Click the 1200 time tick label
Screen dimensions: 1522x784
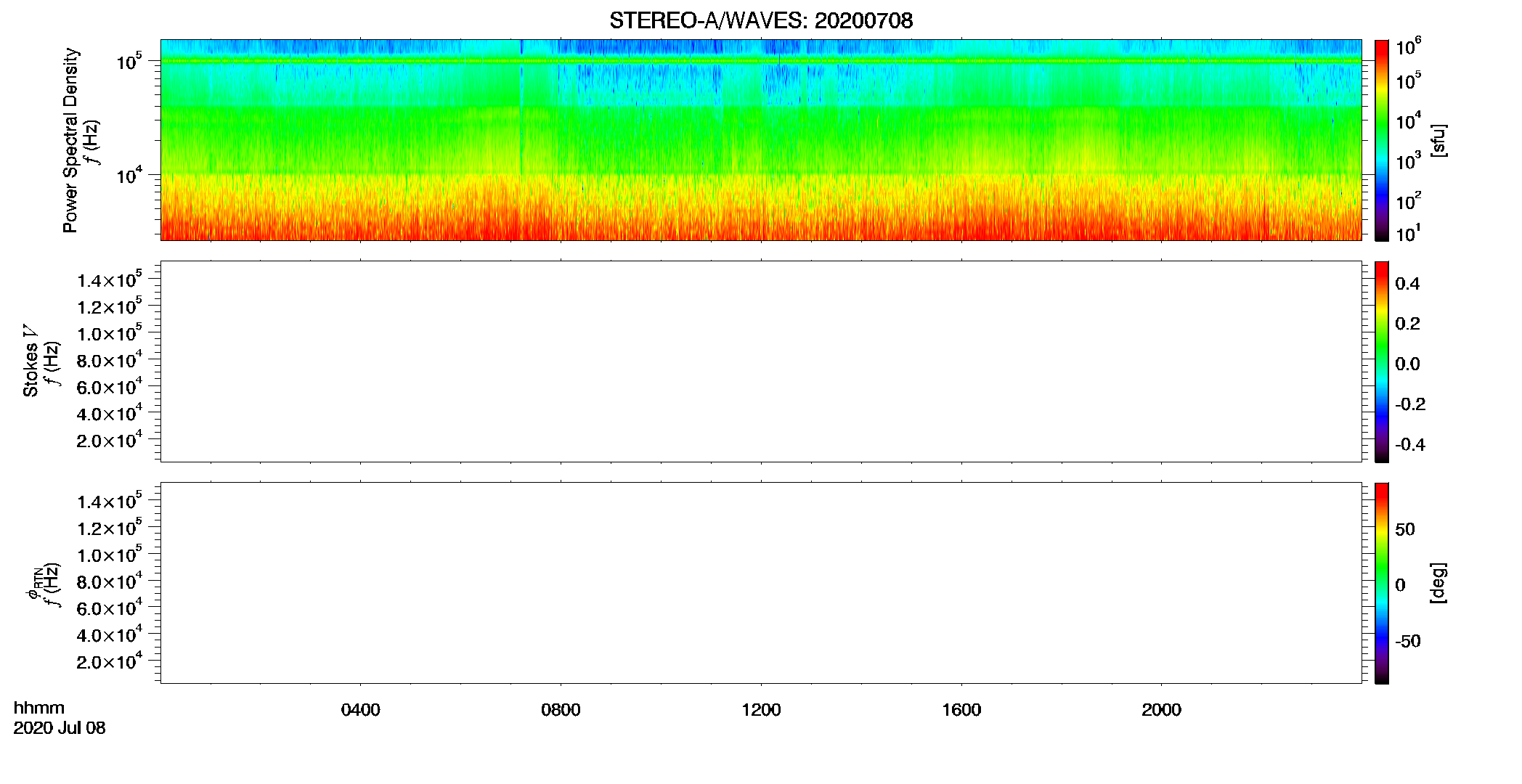pyautogui.click(x=761, y=710)
